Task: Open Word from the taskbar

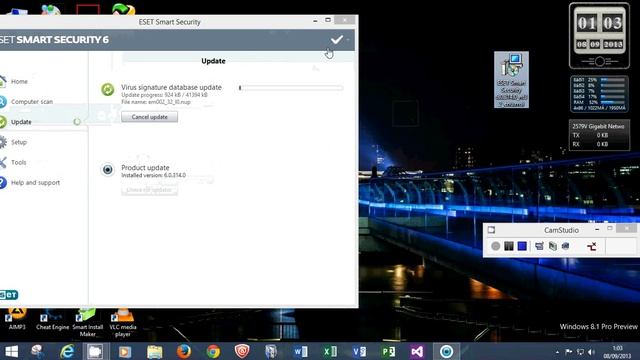Action: [300, 351]
